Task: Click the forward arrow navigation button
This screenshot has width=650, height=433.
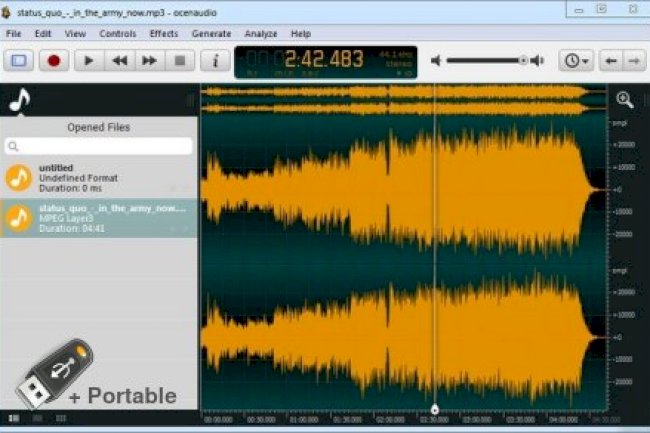Action: [633, 61]
